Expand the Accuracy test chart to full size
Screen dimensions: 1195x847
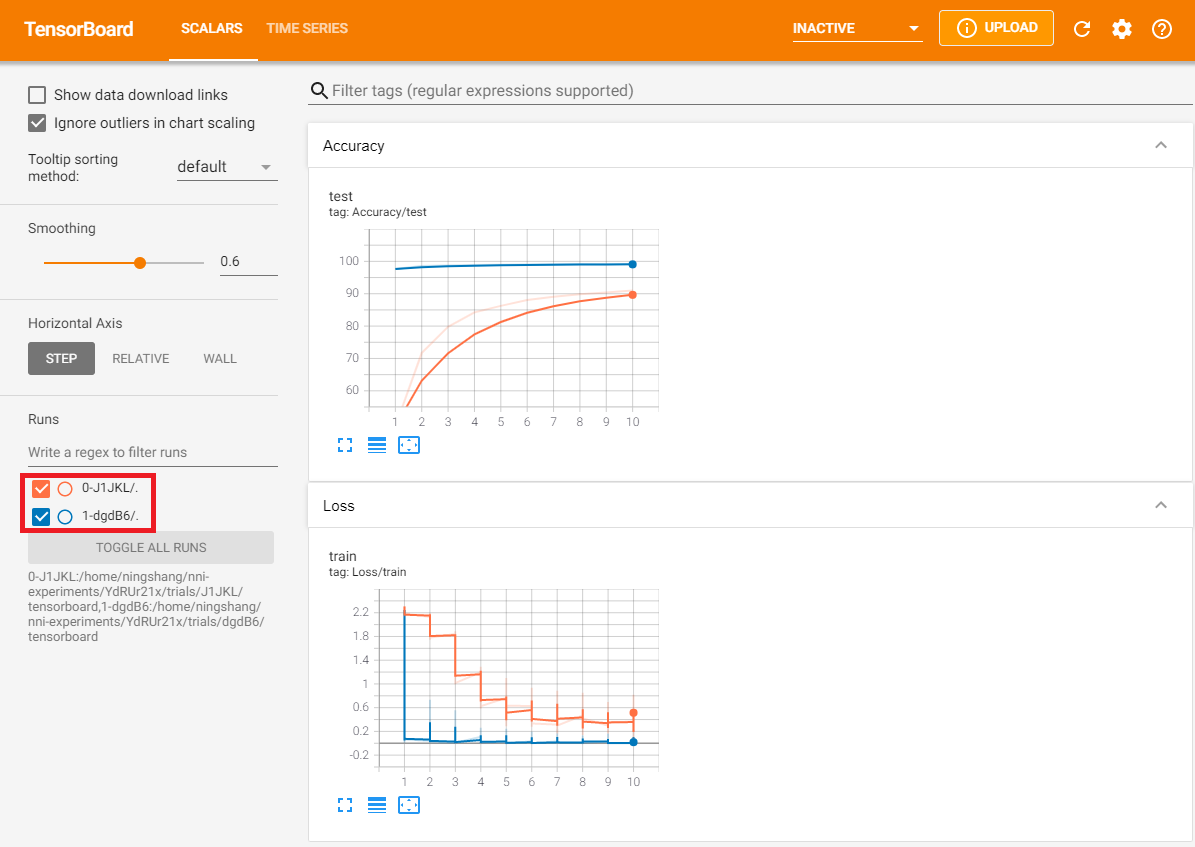tap(346, 446)
